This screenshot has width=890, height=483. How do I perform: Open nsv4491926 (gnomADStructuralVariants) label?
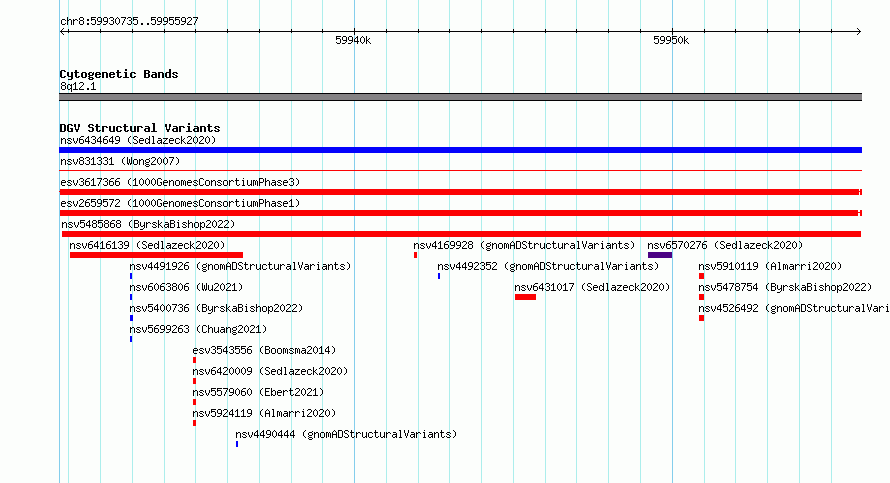point(240,266)
